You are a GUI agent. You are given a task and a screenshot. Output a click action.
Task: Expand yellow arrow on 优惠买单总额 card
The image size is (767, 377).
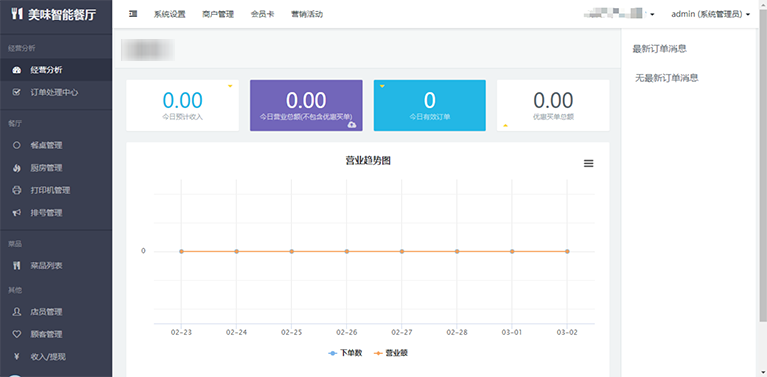point(505,125)
